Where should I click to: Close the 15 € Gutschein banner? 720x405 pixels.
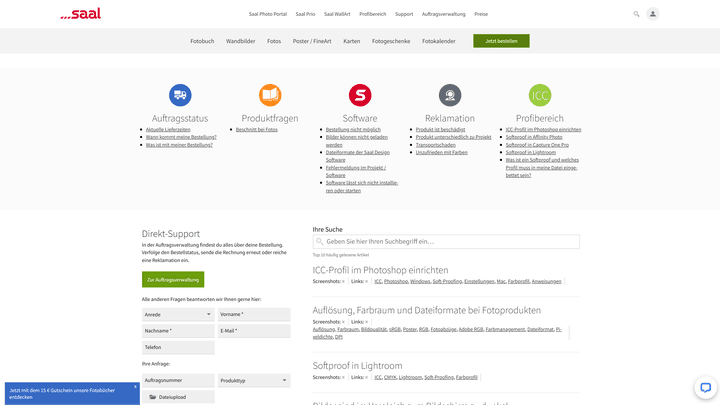tap(134, 385)
